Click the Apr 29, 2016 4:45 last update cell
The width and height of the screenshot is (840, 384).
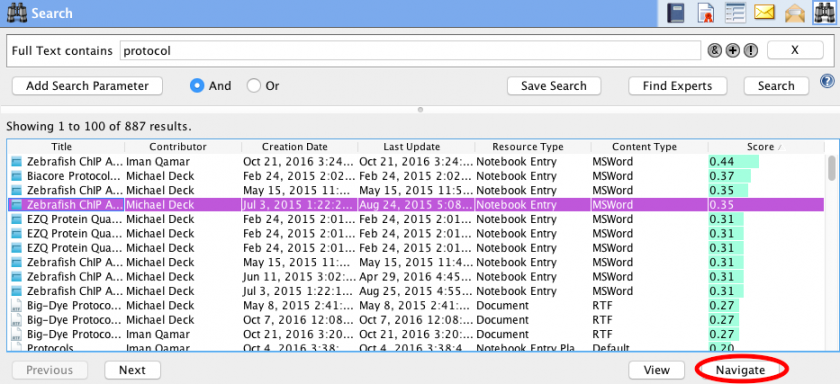click(416, 277)
